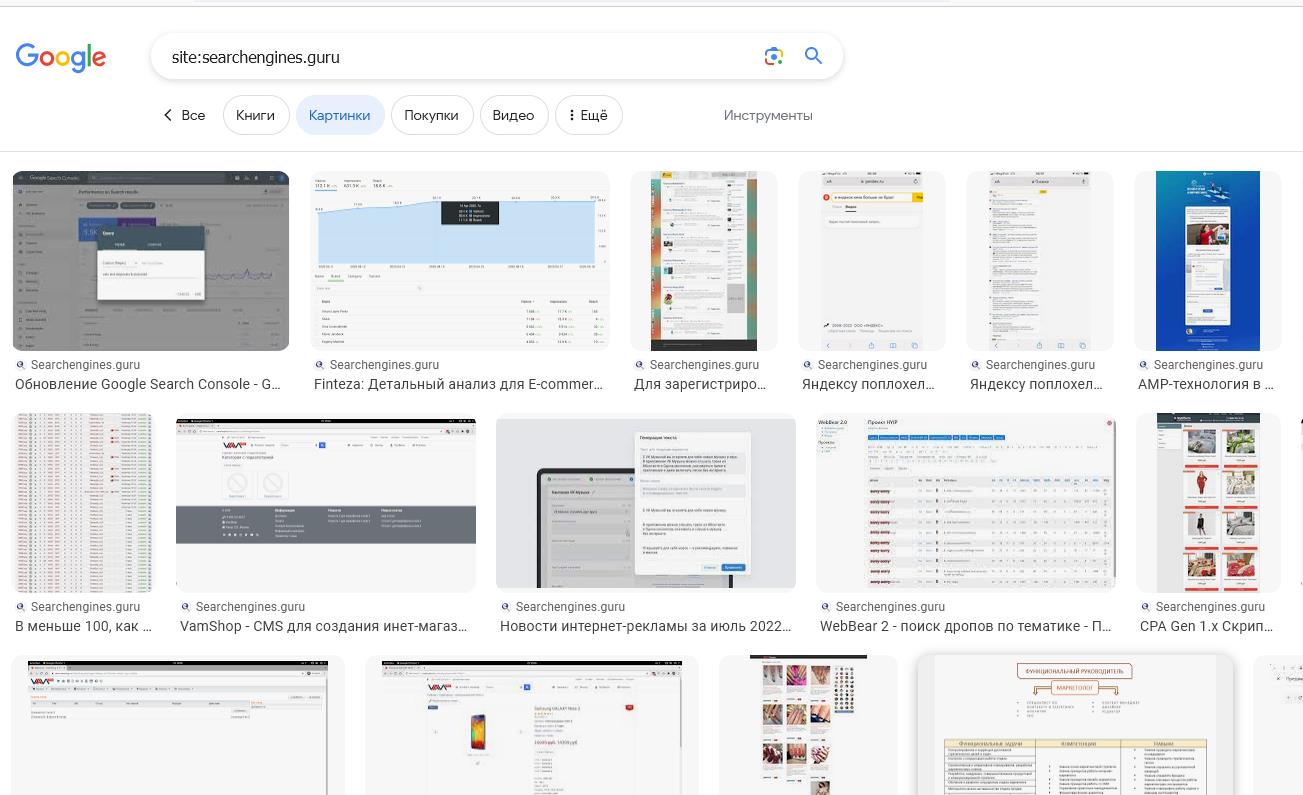Open the blue AMP-технология thumbnail
Viewport: 1303px width, 795px height.
1208,261
